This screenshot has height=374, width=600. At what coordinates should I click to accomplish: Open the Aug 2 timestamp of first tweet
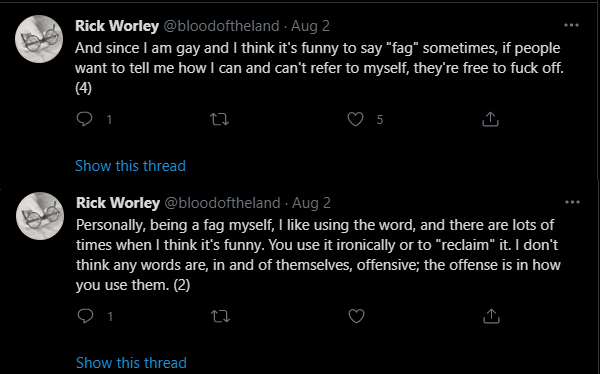310,26
